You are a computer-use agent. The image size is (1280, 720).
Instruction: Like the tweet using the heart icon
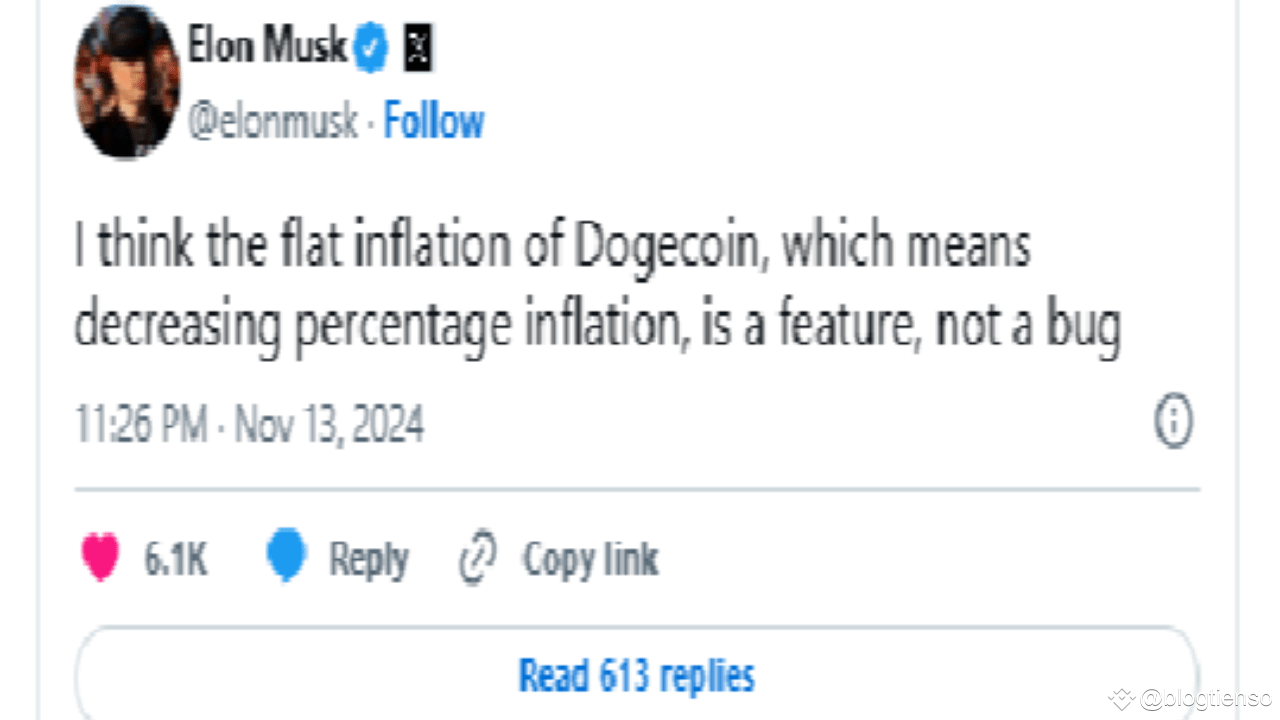(99, 558)
